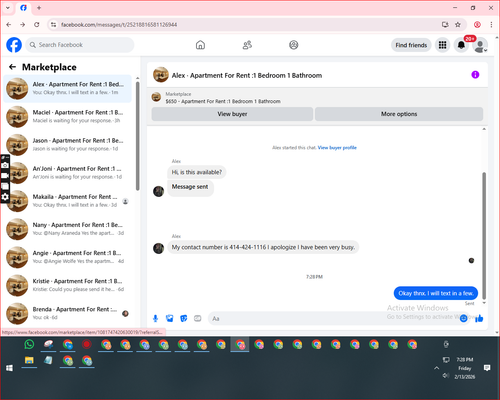Open the Kristie apartment conversation
This screenshot has height=400, width=500.
[68, 285]
